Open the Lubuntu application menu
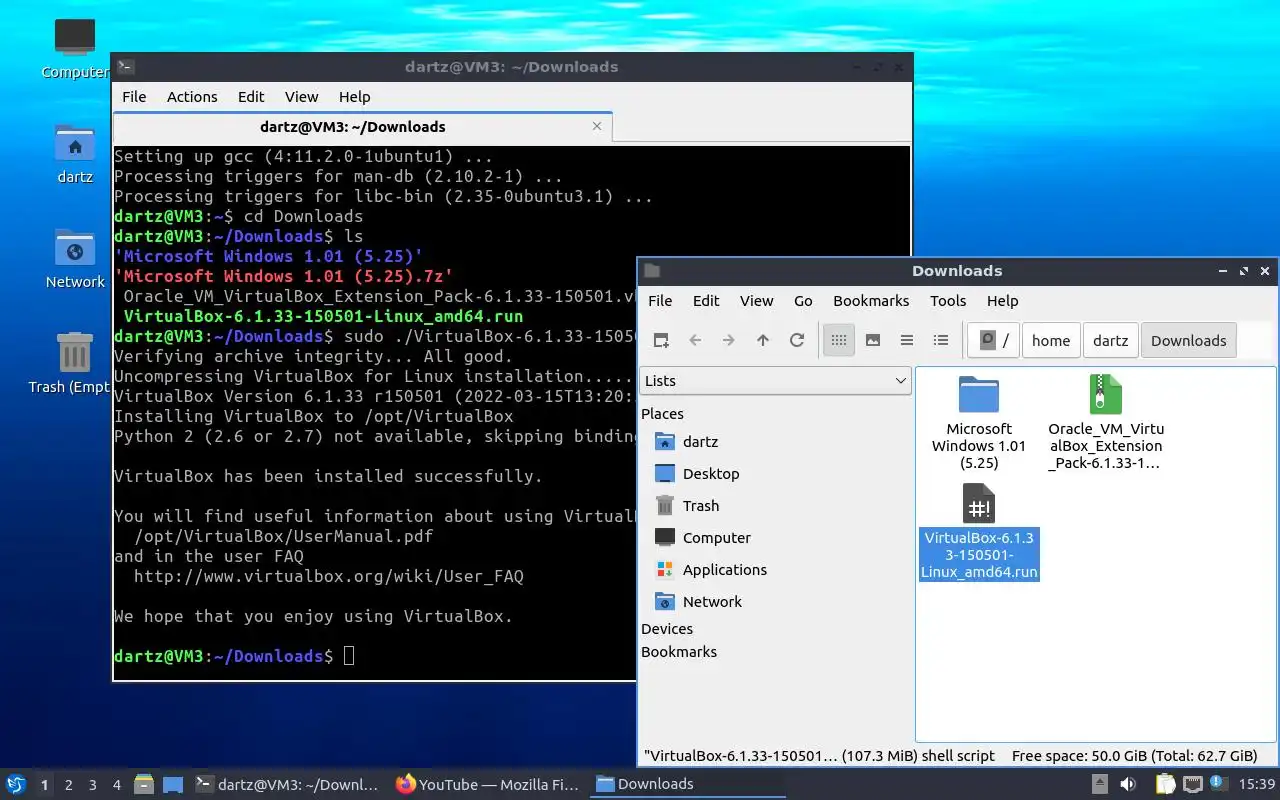The width and height of the screenshot is (1280, 800). [15, 784]
